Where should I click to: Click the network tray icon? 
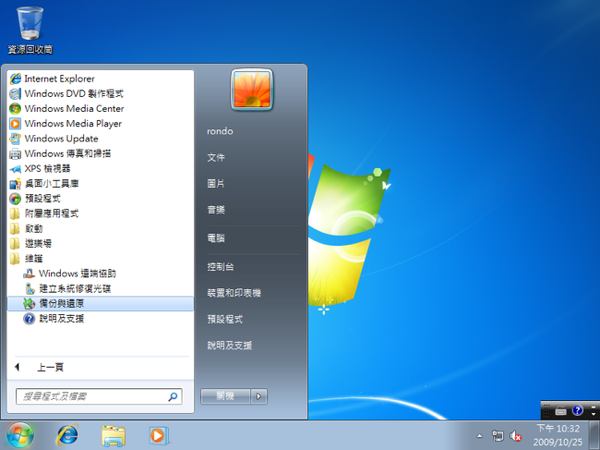(497, 435)
